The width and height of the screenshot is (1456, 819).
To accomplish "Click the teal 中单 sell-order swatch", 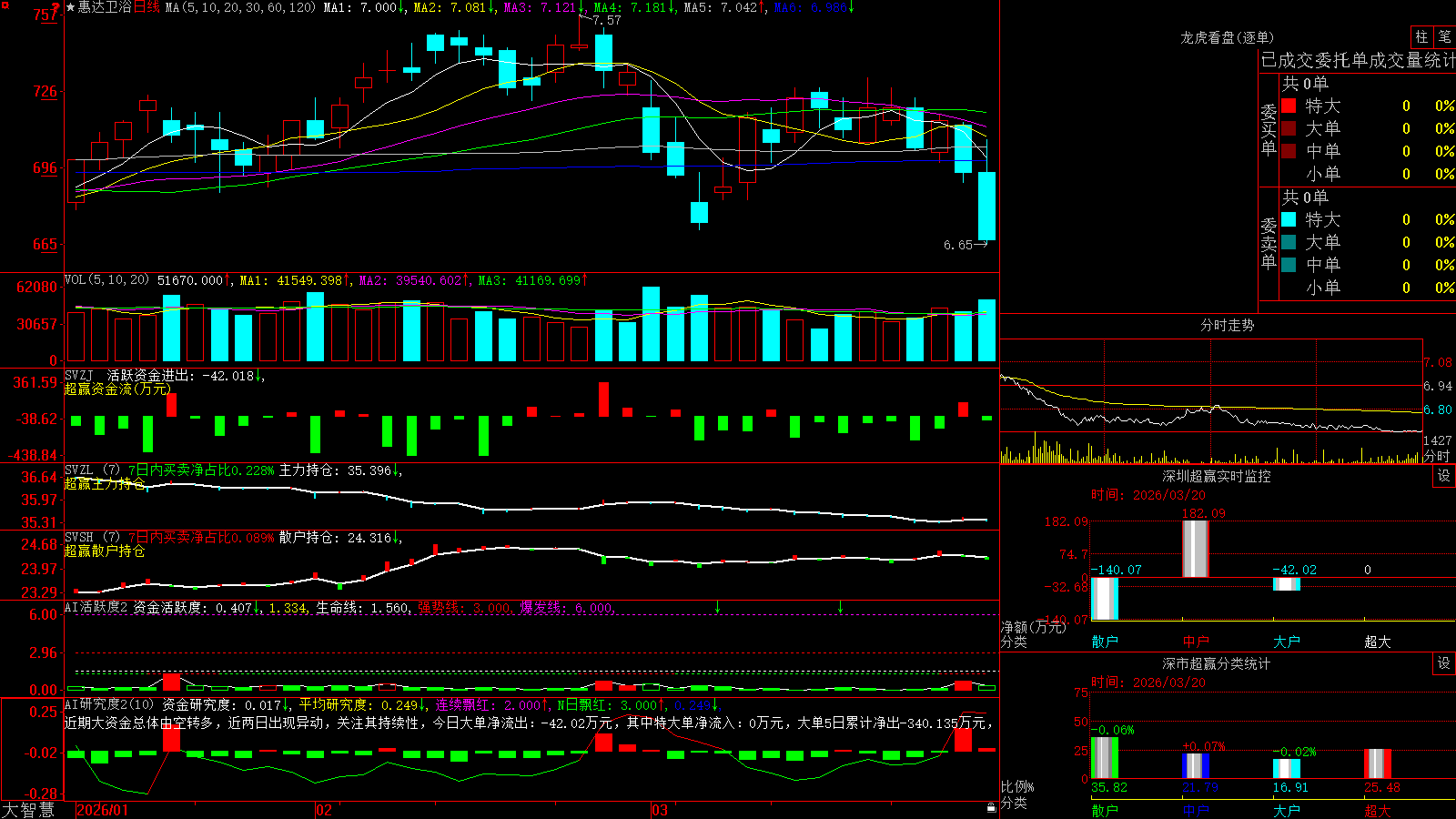I will [x=1289, y=264].
